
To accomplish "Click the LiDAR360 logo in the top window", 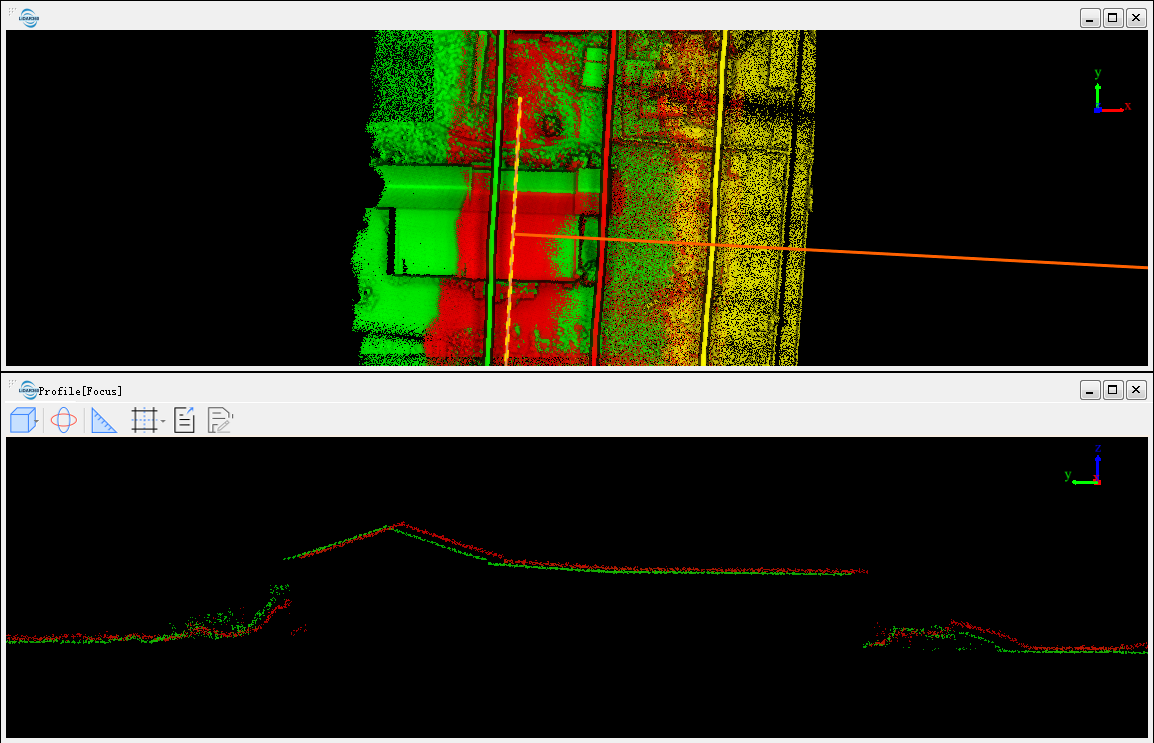I will coord(28,17).
